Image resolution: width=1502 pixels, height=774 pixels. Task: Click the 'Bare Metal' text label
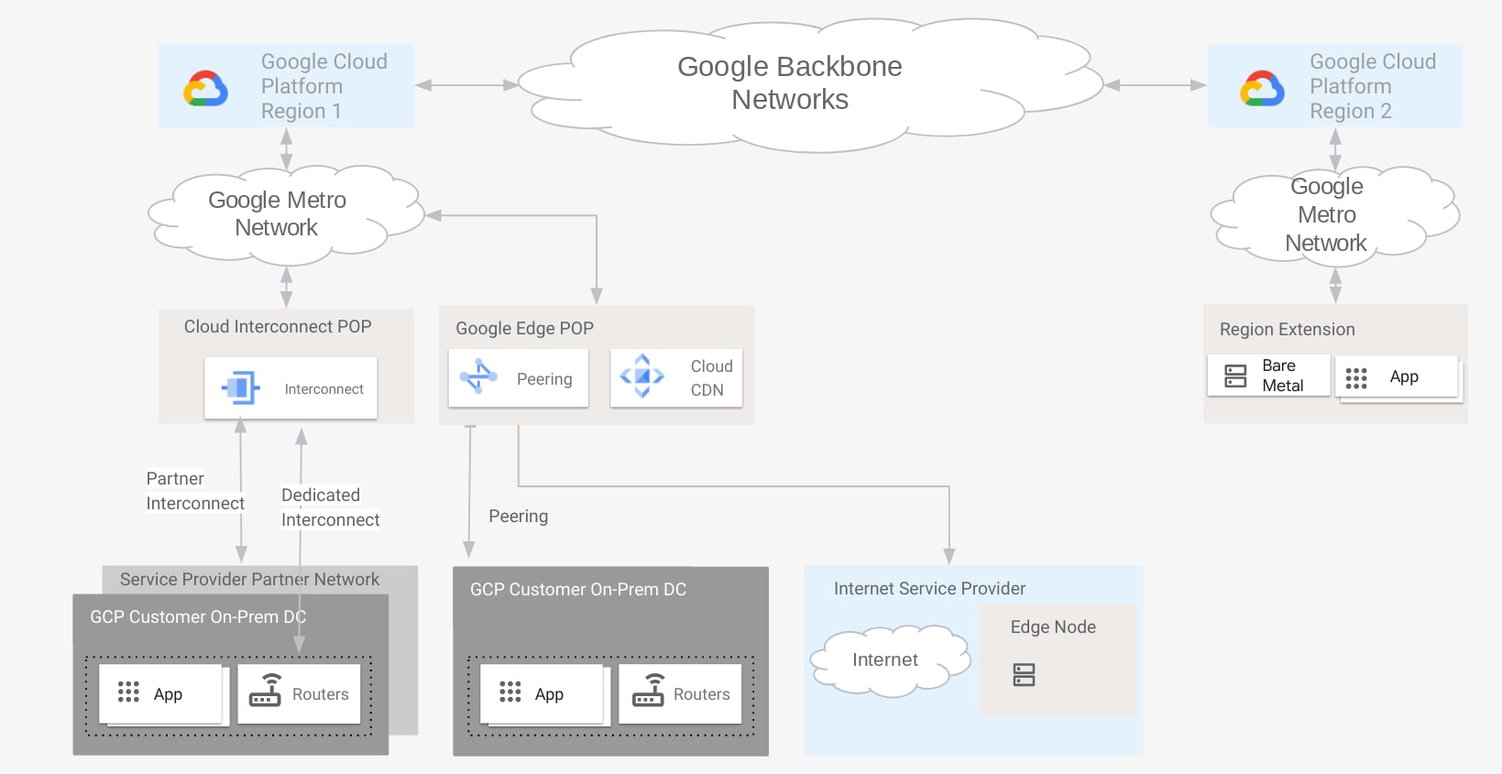coord(1282,375)
